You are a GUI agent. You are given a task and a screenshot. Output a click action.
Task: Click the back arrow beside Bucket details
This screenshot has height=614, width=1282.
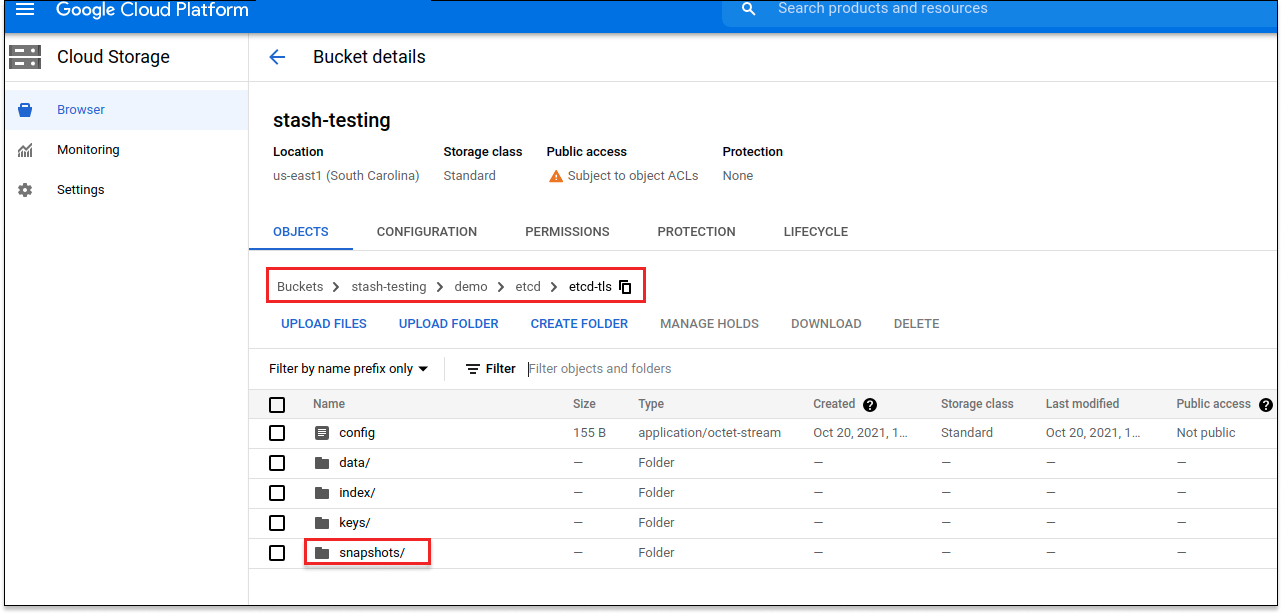pyautogui.click(x=277, y=57)
